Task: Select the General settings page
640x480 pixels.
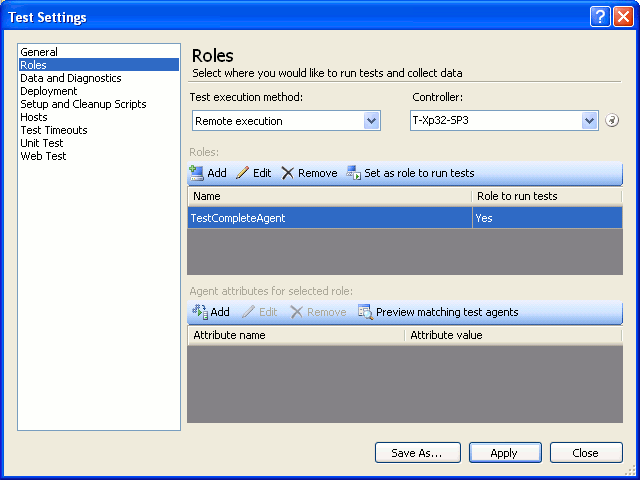Action: click(x=39, y=52)
